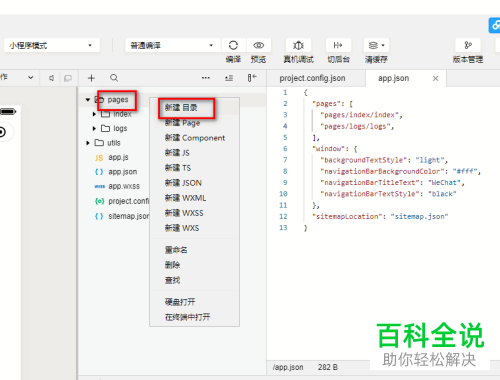Open app.wxss file in tree

(x=124, y=186)
